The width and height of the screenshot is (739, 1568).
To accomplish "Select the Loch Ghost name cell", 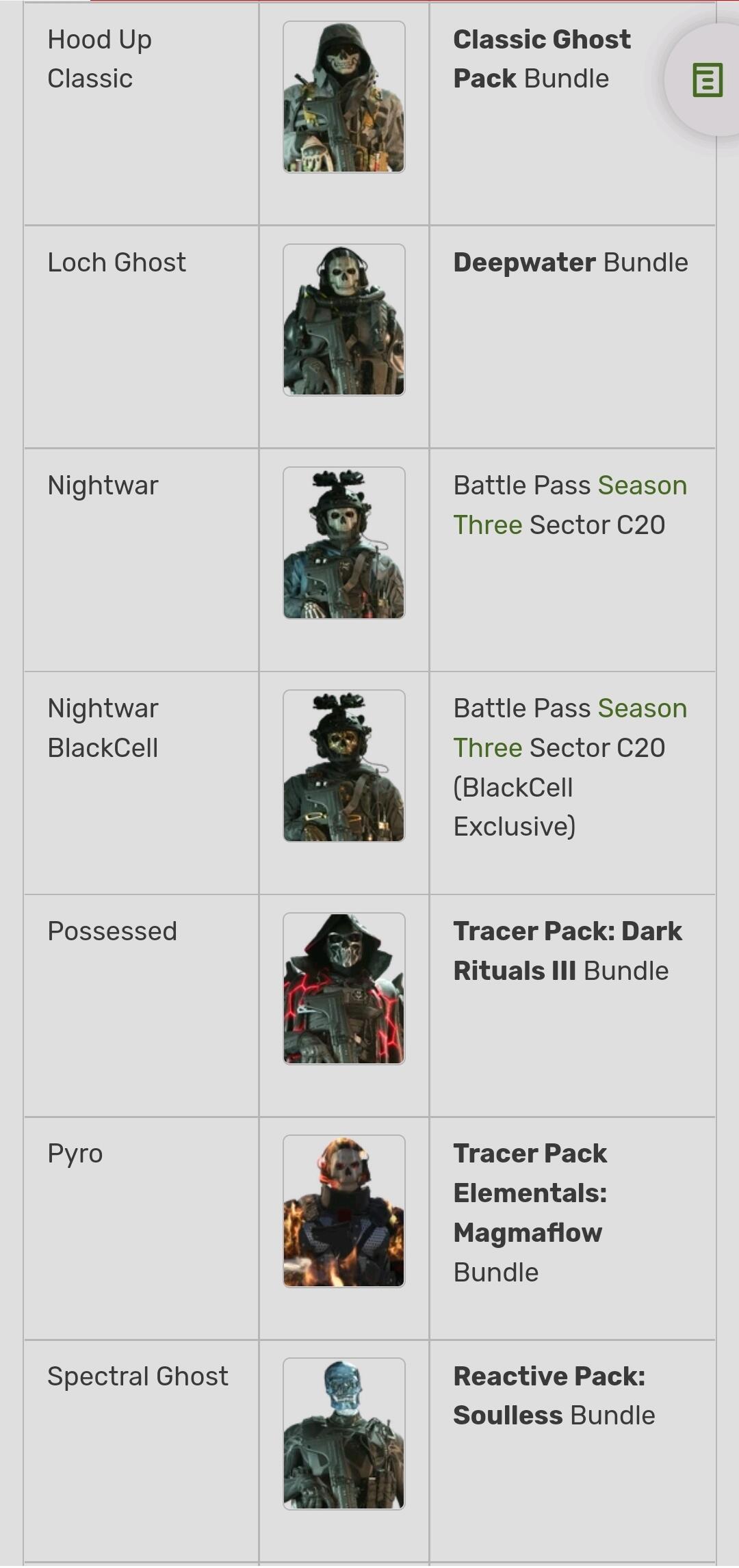I will (116, 263).
